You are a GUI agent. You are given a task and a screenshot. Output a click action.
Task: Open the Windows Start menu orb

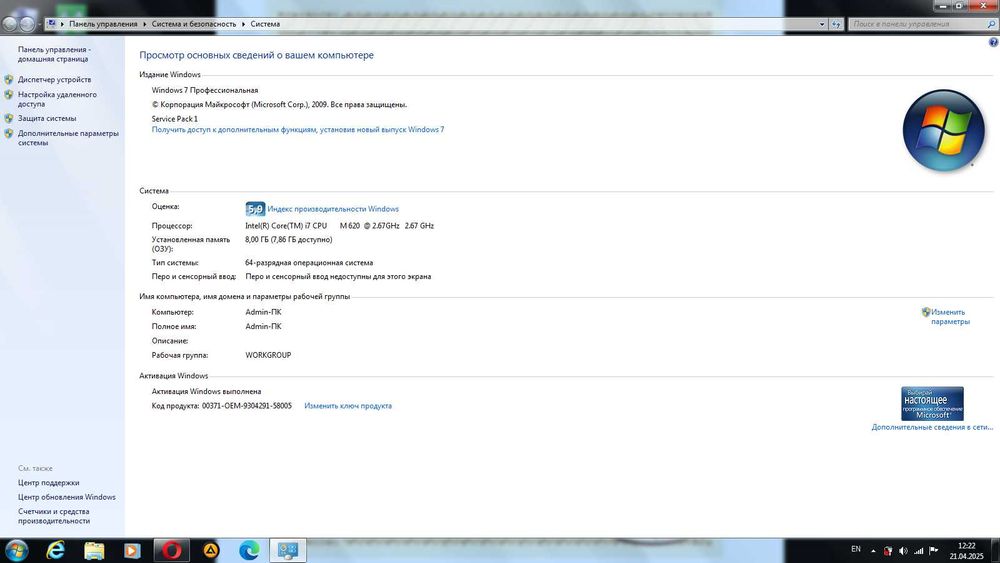click(x=16, y=550)
